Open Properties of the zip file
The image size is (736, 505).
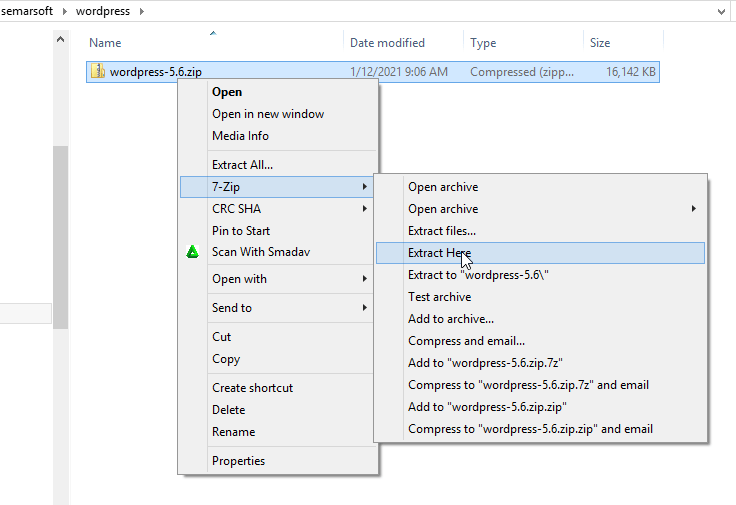pyautogui.click(x=278, y=461)
